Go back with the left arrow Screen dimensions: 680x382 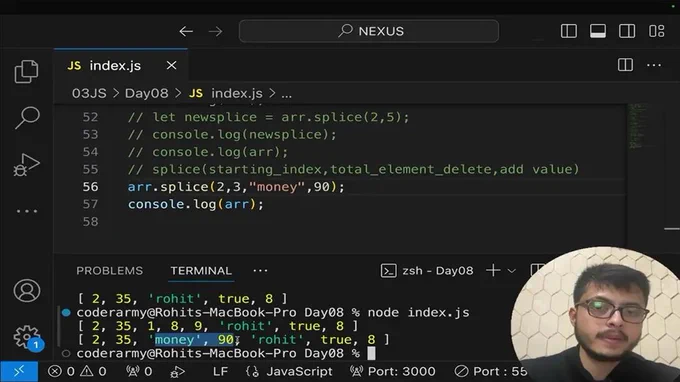pyautogui.click(x=186, y=31)
